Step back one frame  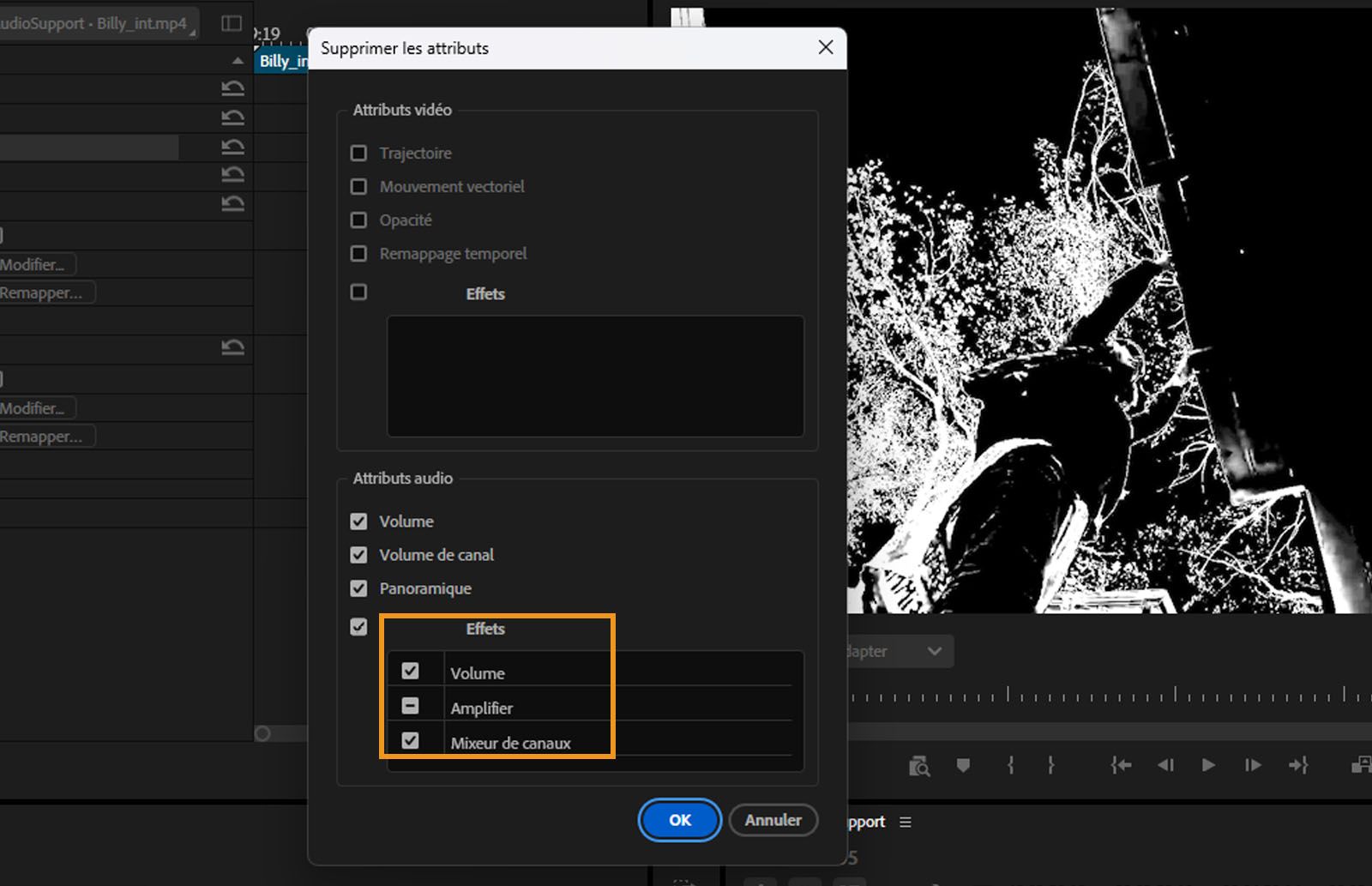(x=1165, y=765)
